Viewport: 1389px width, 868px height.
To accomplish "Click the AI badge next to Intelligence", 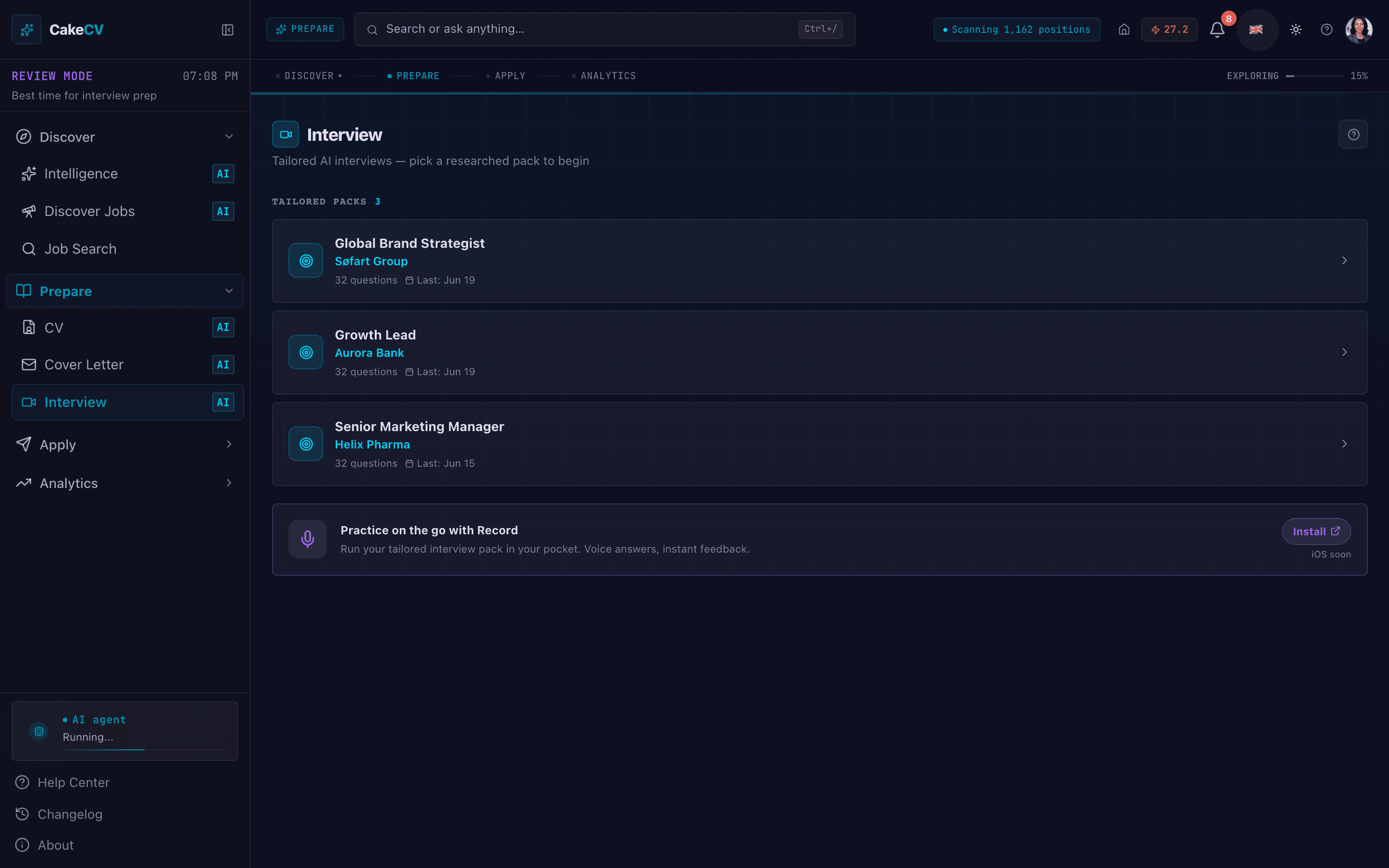I will (223, 174).
